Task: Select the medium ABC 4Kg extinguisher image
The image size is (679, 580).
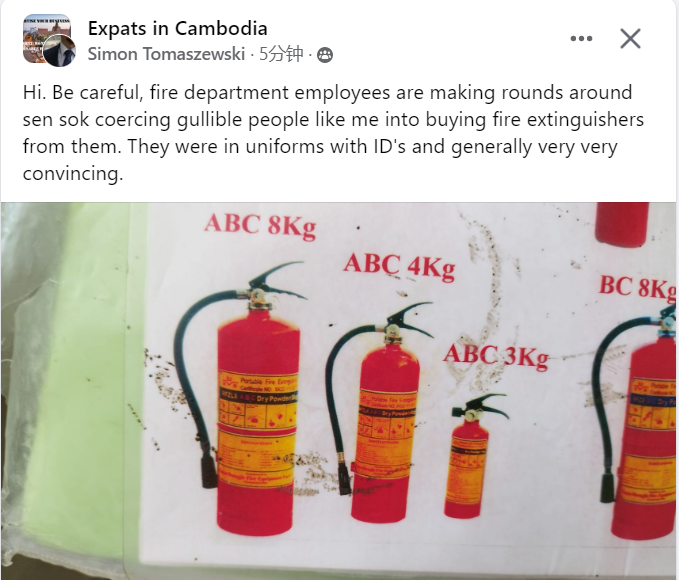Action: click(x=377, y=412)
